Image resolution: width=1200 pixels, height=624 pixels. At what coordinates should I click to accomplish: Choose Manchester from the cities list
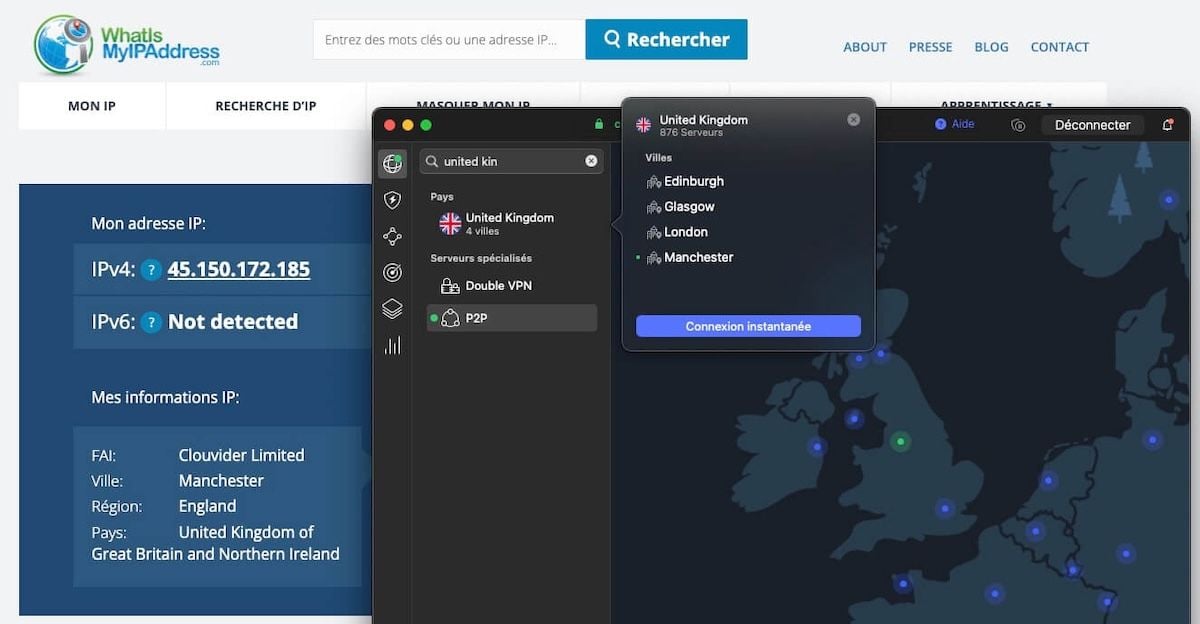click(699, 257)
